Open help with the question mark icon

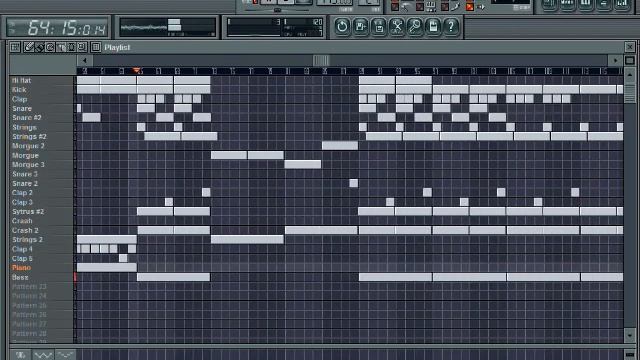pos(451,27)
